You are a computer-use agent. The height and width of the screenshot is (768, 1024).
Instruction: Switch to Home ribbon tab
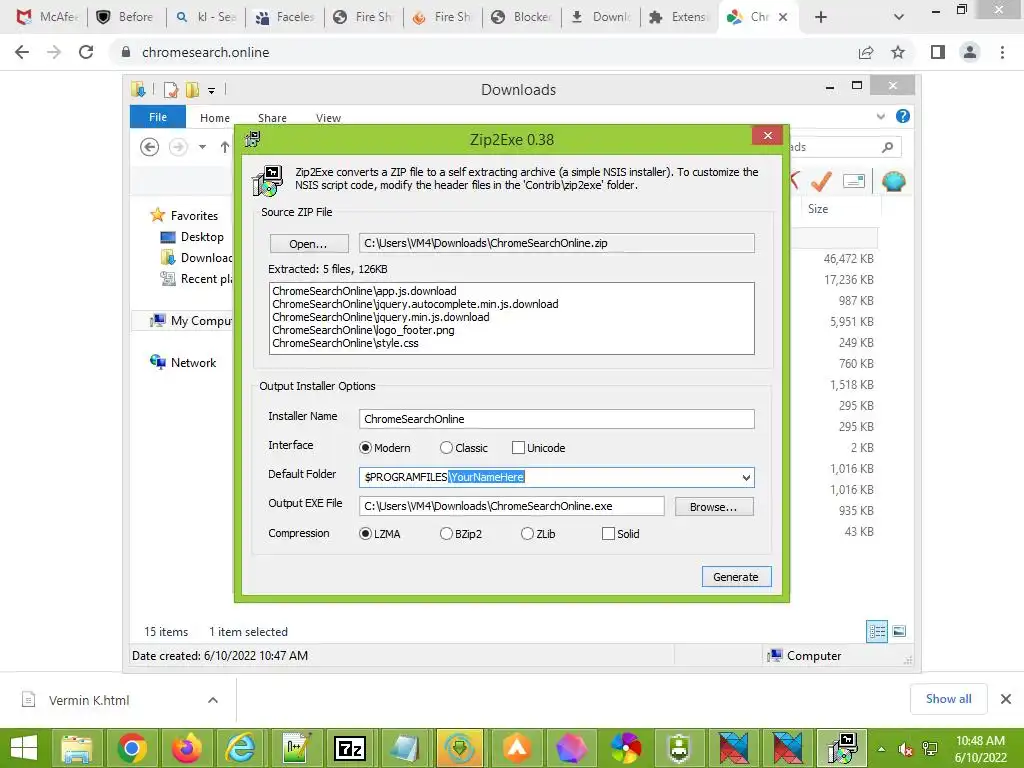[x=215, y=118]
